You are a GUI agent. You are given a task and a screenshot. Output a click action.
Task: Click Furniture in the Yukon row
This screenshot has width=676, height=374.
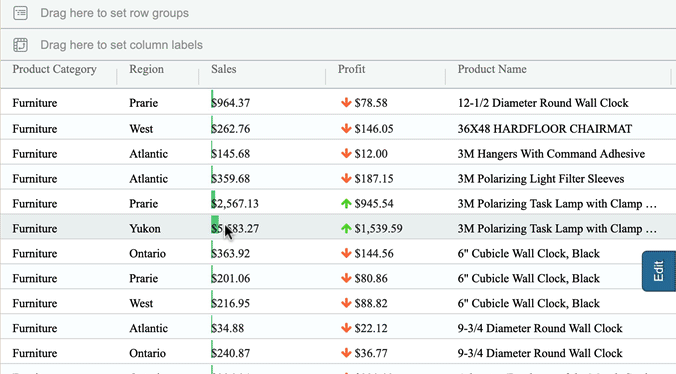34,229
